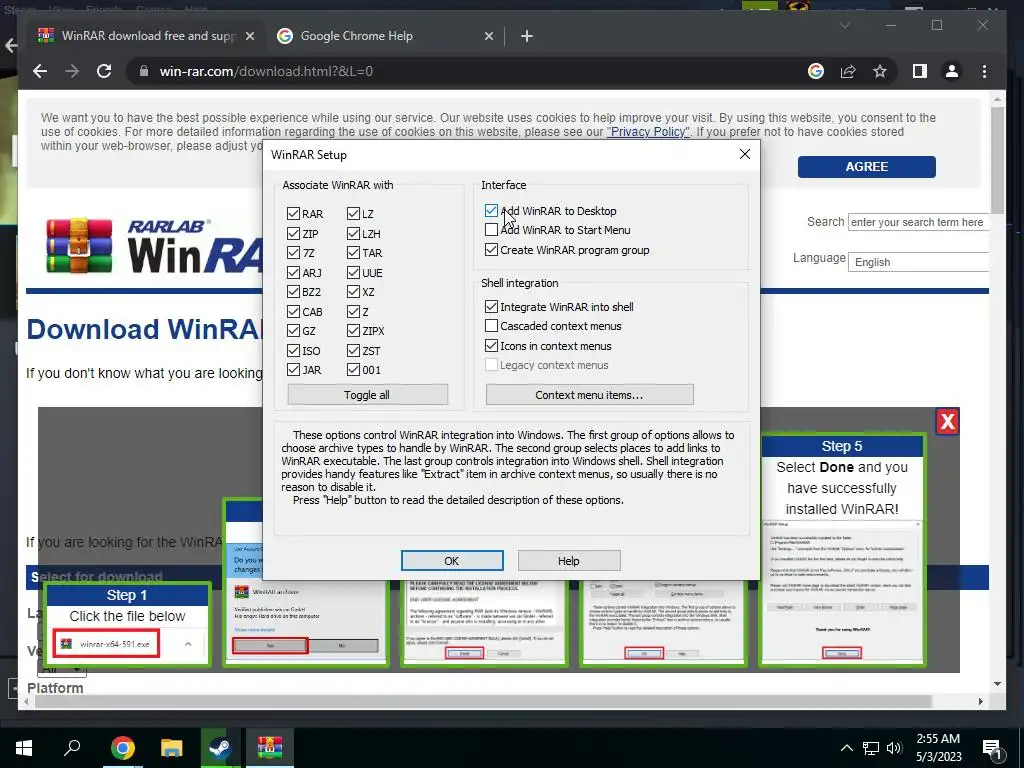The image size is (1024, 768).
Task: Click the Toggle all button
Action: (367, 394)
